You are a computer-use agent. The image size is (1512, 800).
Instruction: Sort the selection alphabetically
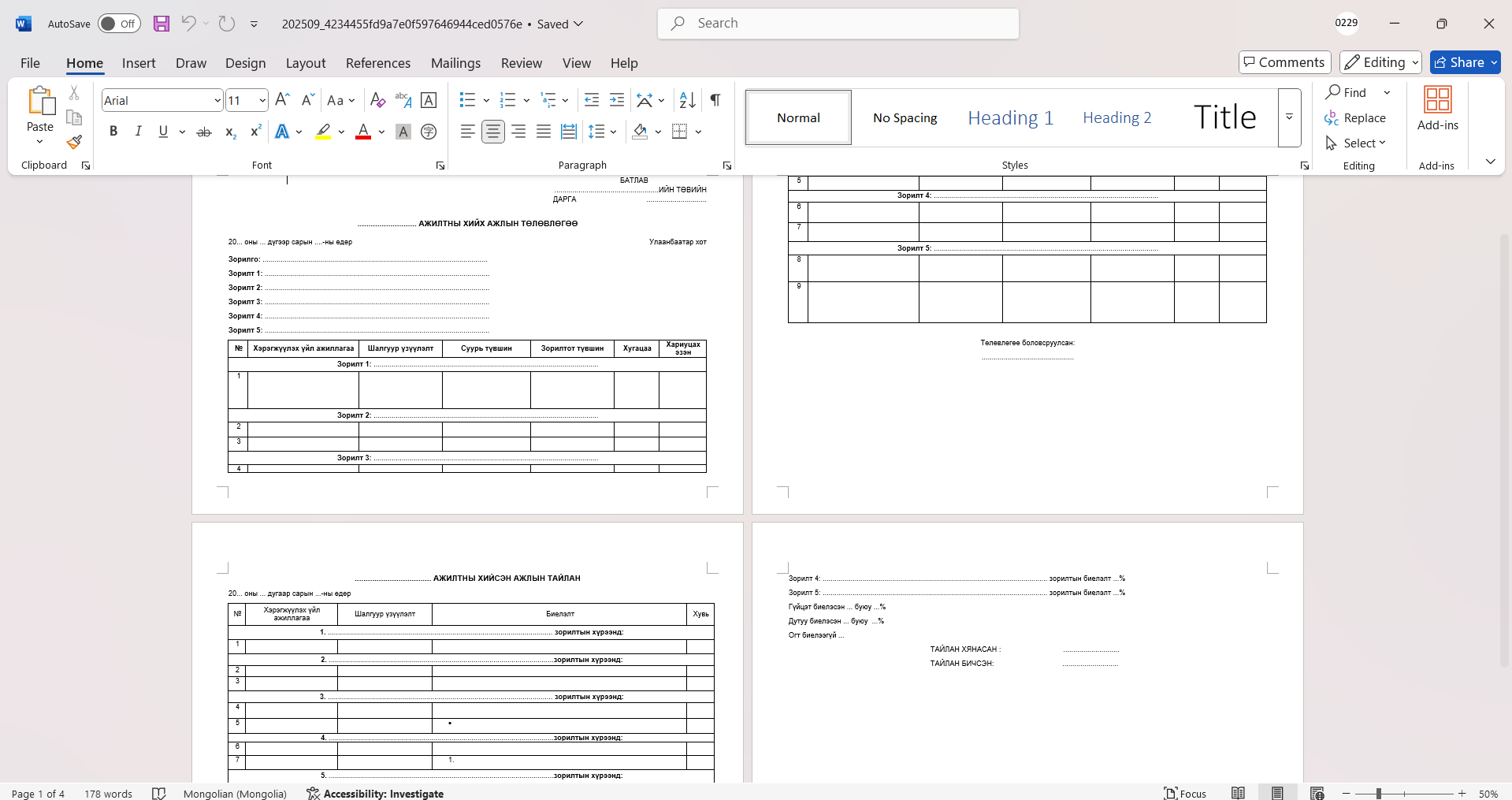point(687,100)
